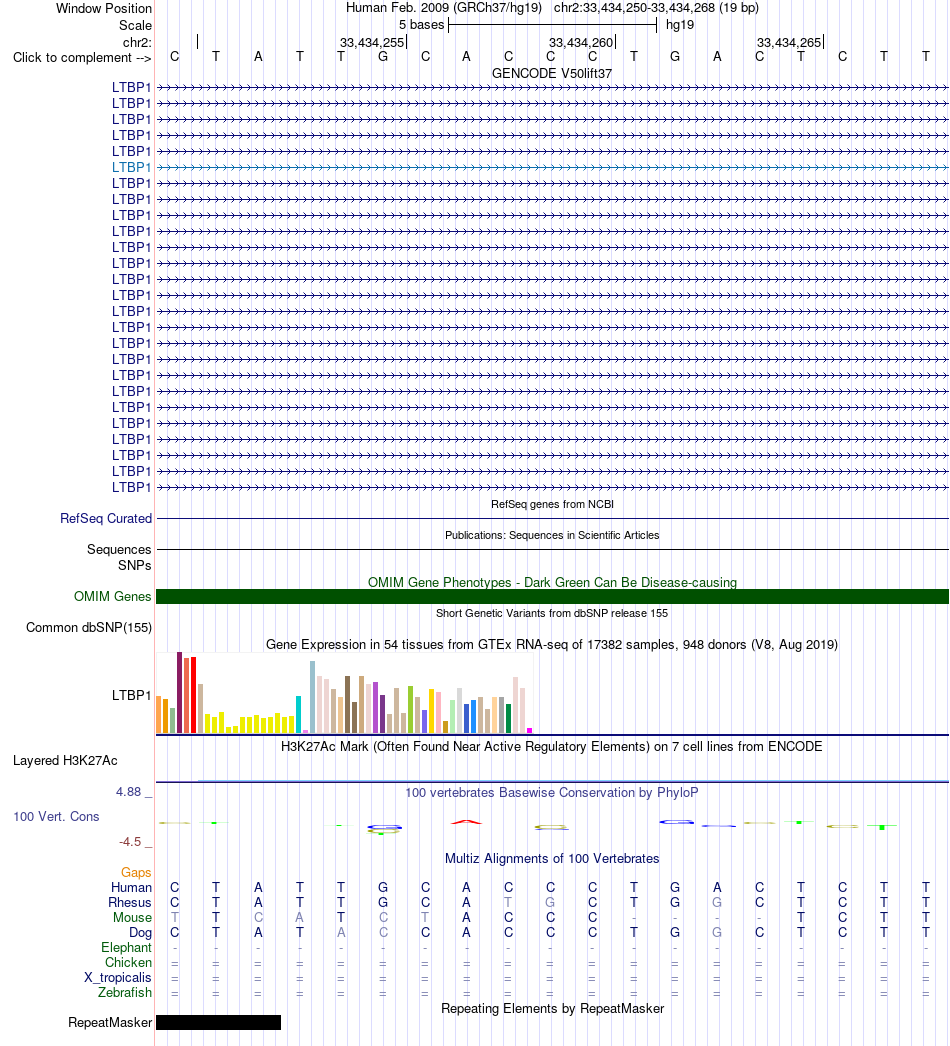Click the GTEx Gene Expression track title
The image size is (950, 1046).
click(x=552, y=644)
